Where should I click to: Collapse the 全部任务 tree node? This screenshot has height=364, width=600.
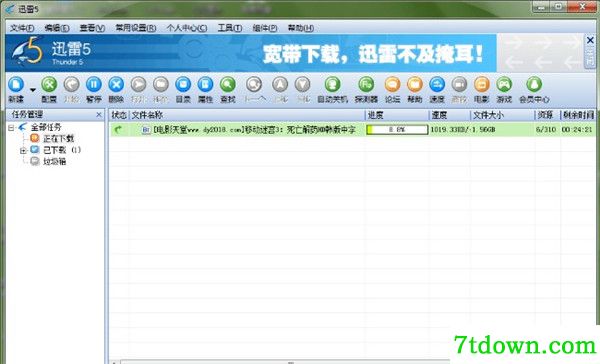pos(11,128)
